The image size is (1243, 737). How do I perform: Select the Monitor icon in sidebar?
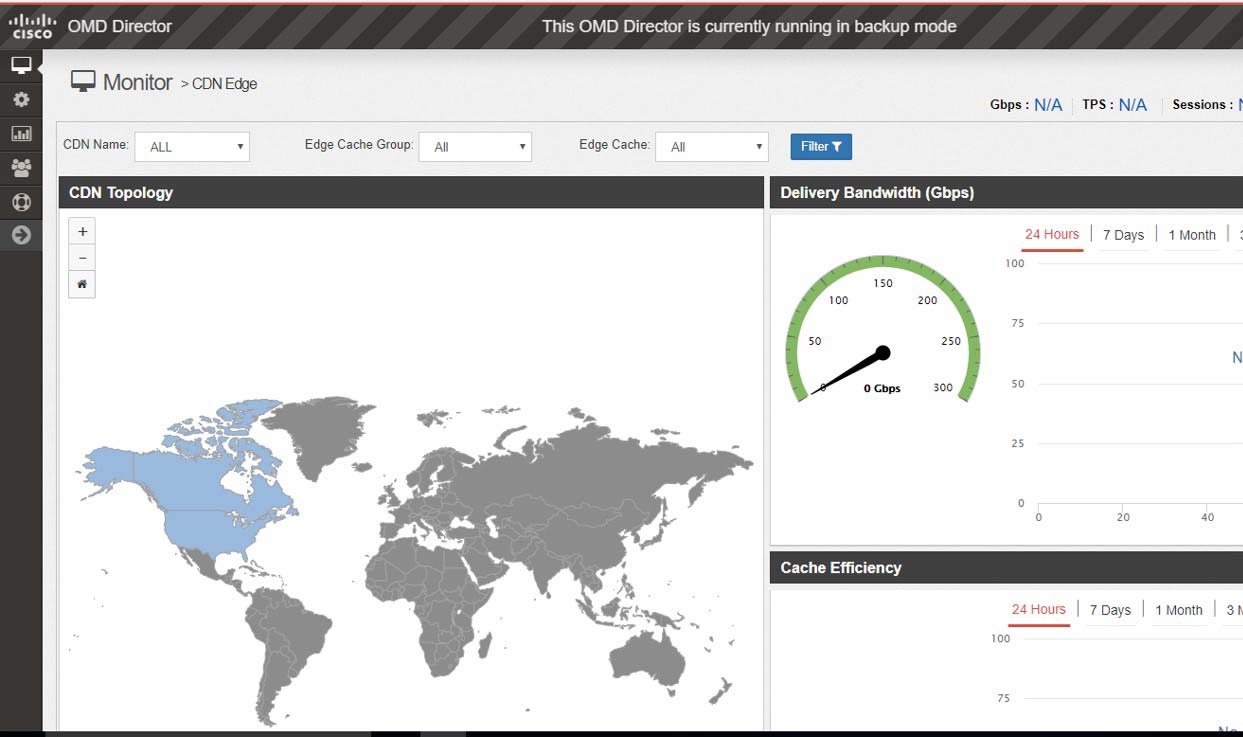(x=22, y=64)
